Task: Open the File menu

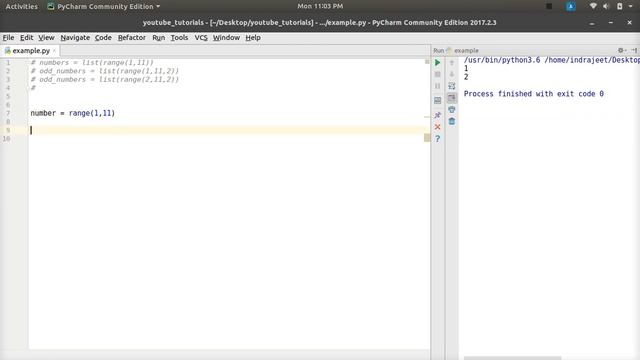Action: tap(8, 38)
